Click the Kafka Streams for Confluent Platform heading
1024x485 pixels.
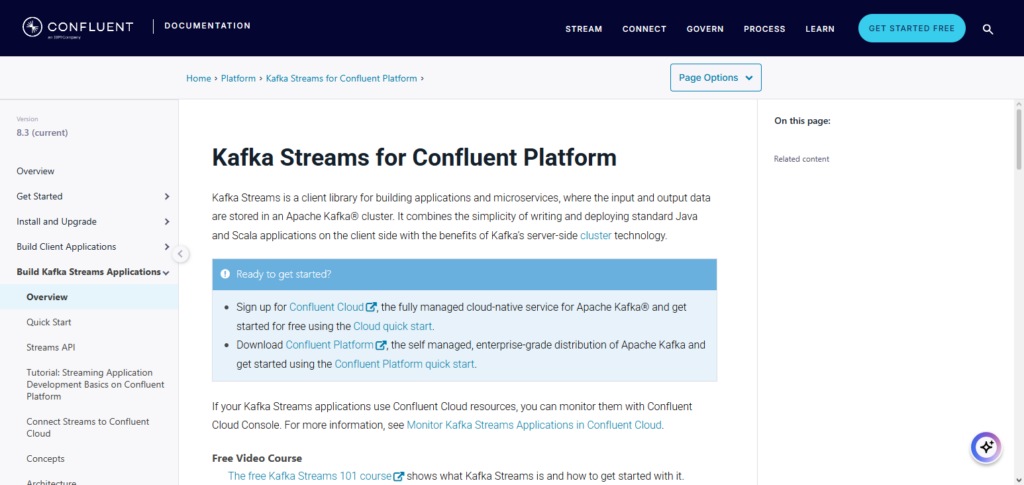click(x=414, y=157)
